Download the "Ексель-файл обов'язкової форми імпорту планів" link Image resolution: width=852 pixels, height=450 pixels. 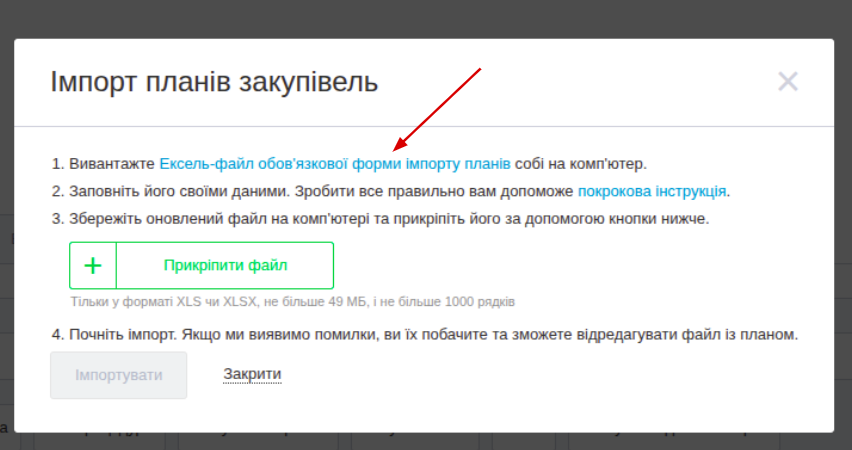(335, 163)
